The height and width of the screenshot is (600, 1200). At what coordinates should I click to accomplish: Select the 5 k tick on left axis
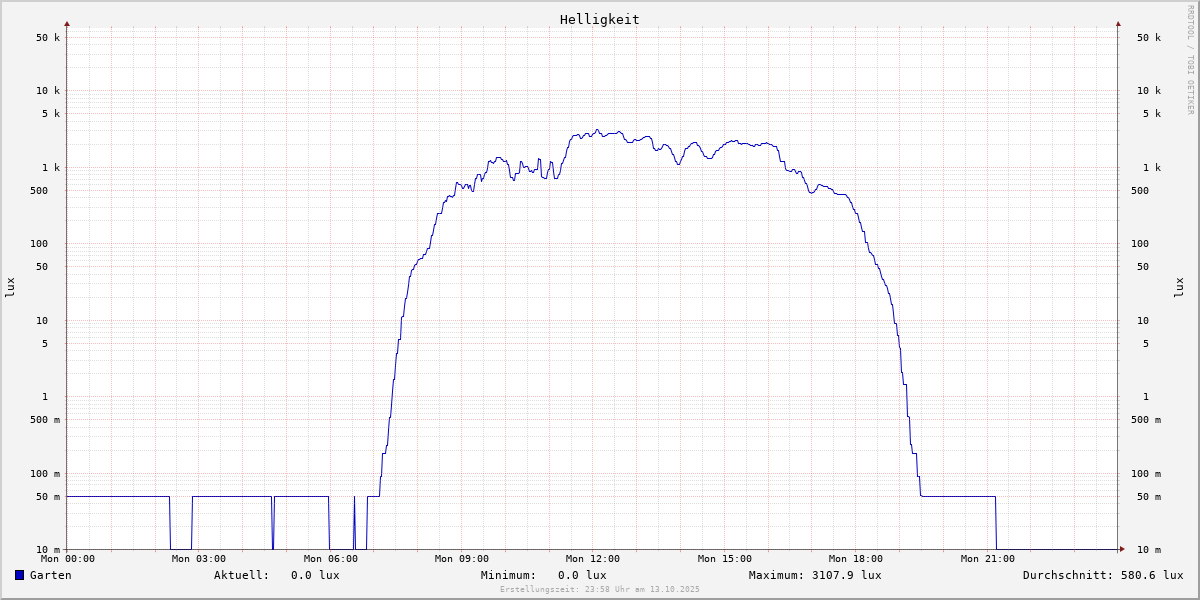pyautogui.click(x=51, y=113)
